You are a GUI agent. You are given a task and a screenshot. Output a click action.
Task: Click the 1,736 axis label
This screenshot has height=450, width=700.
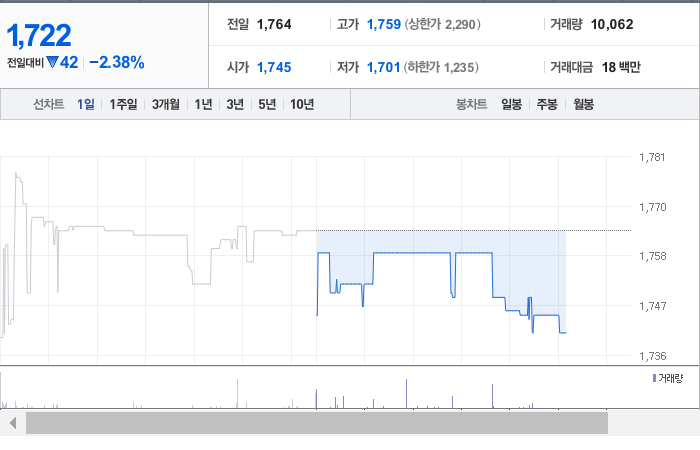(653, 356)
